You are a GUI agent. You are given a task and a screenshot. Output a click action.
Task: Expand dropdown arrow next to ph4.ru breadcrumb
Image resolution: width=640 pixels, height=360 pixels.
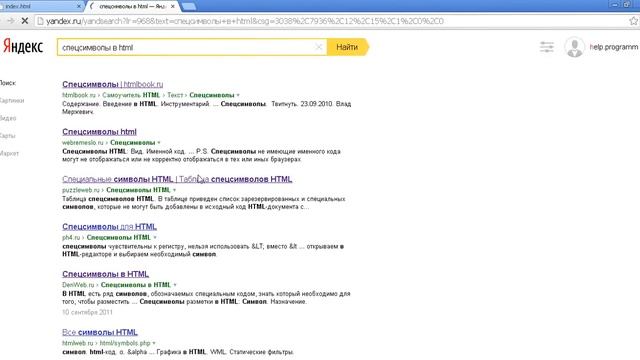point(155,237)
